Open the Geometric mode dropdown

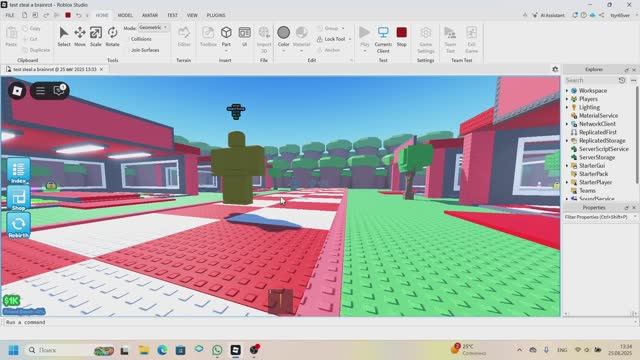tap(153, 28)
